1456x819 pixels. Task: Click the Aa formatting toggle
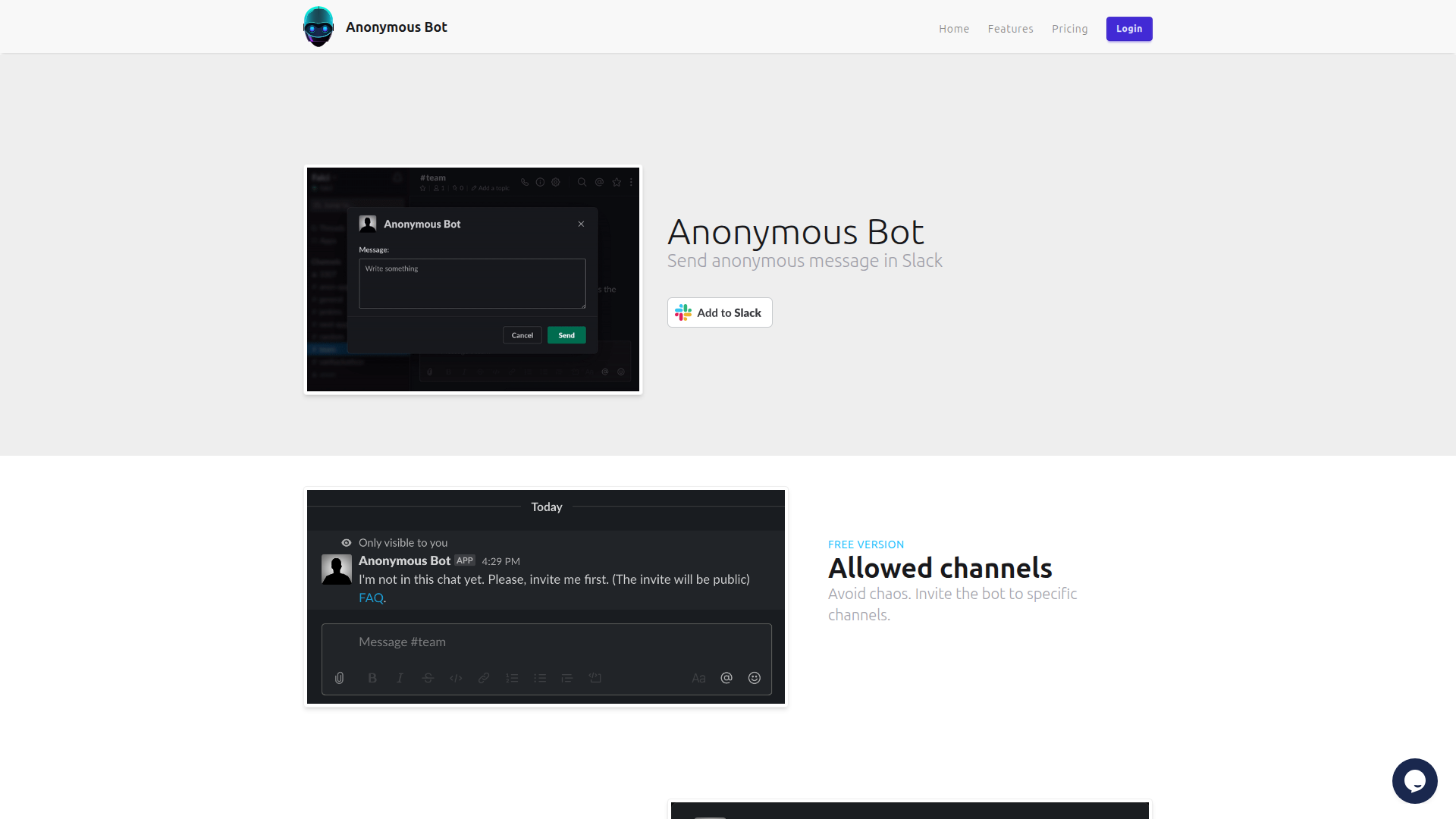[x=698, y=678]
